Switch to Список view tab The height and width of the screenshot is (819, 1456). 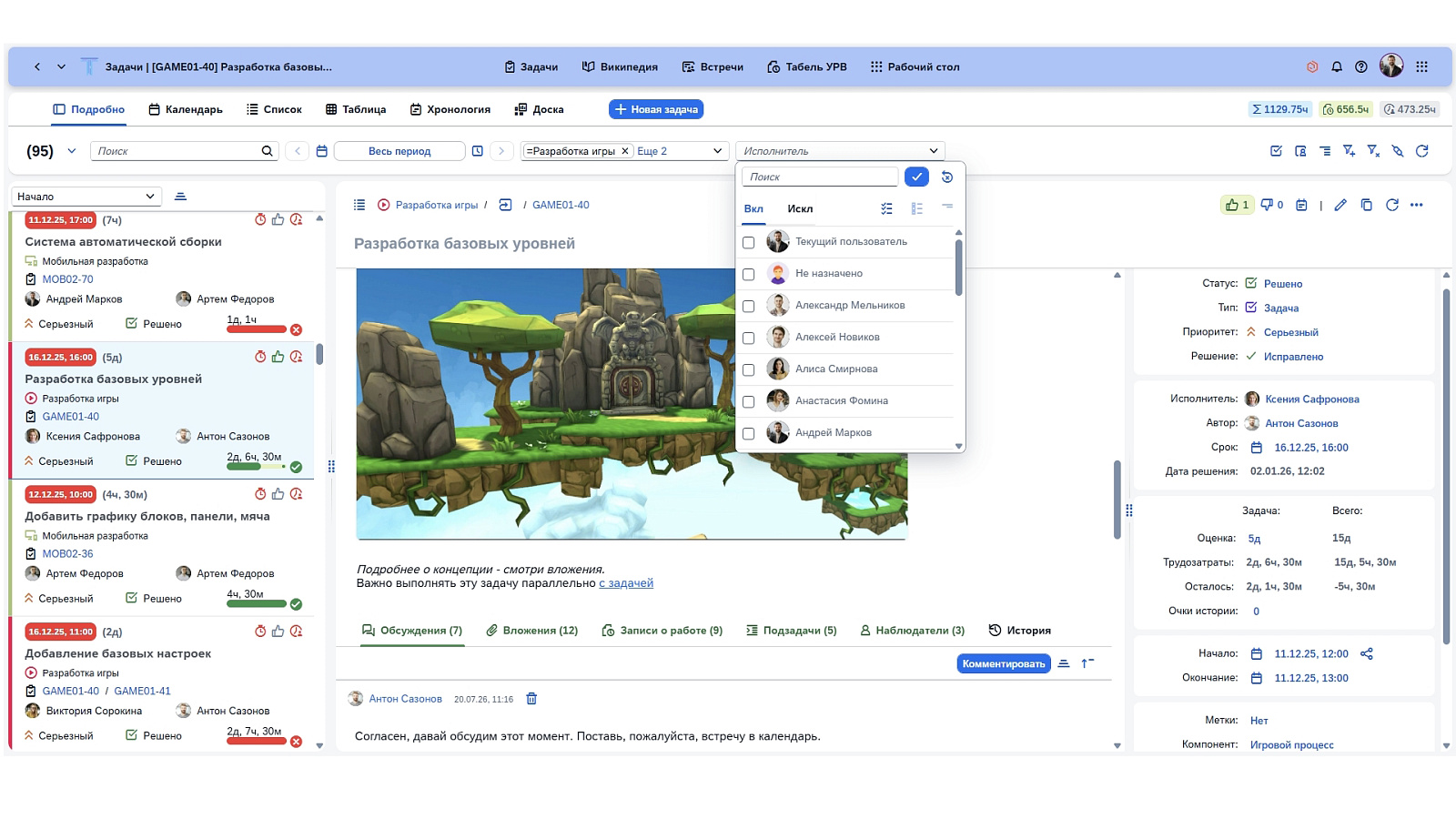click(274, 109)
